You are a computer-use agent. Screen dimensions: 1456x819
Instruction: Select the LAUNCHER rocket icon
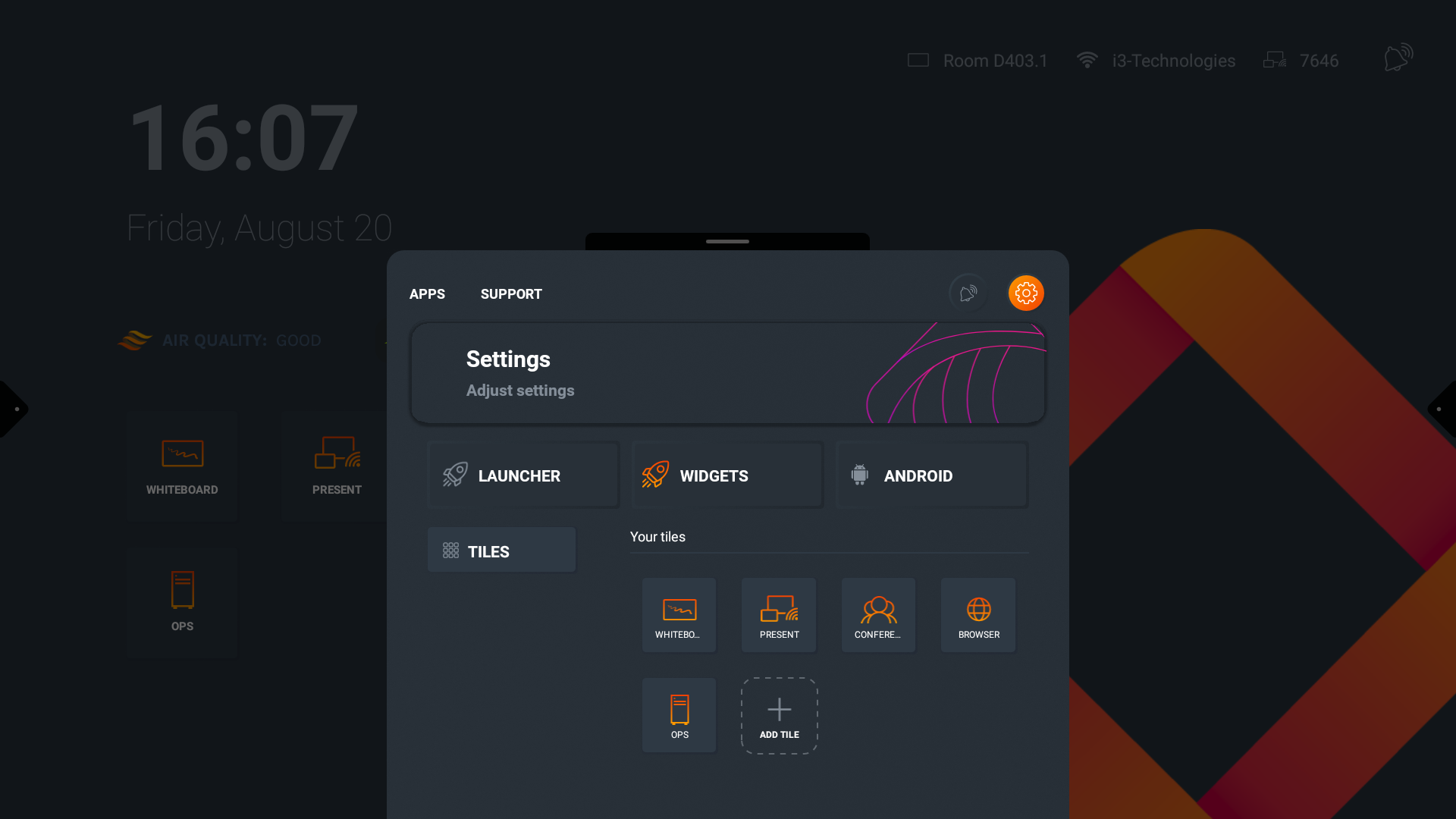click(x=455, y=473)
